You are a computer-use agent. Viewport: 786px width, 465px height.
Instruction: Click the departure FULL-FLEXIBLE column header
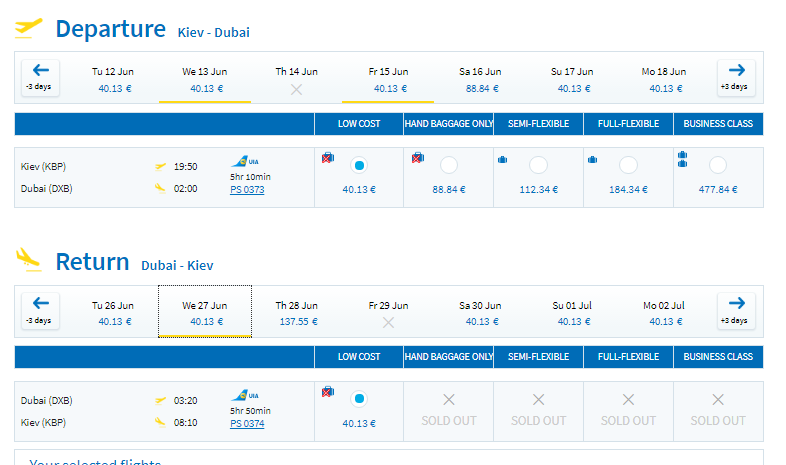tap(628, 124)
